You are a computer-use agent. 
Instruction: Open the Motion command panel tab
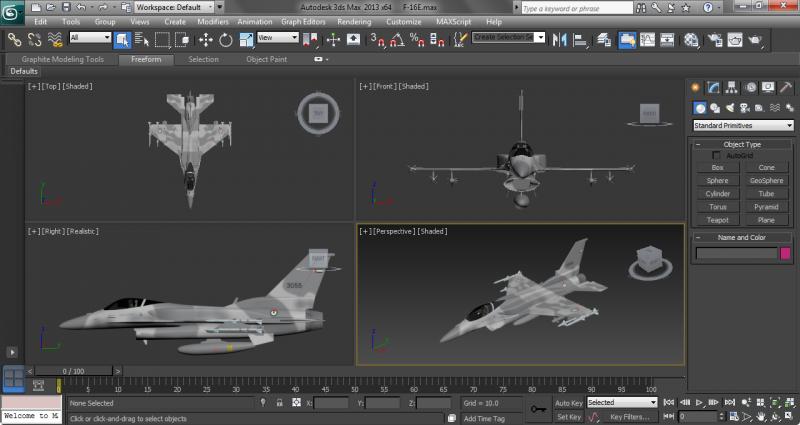[751, 87]
